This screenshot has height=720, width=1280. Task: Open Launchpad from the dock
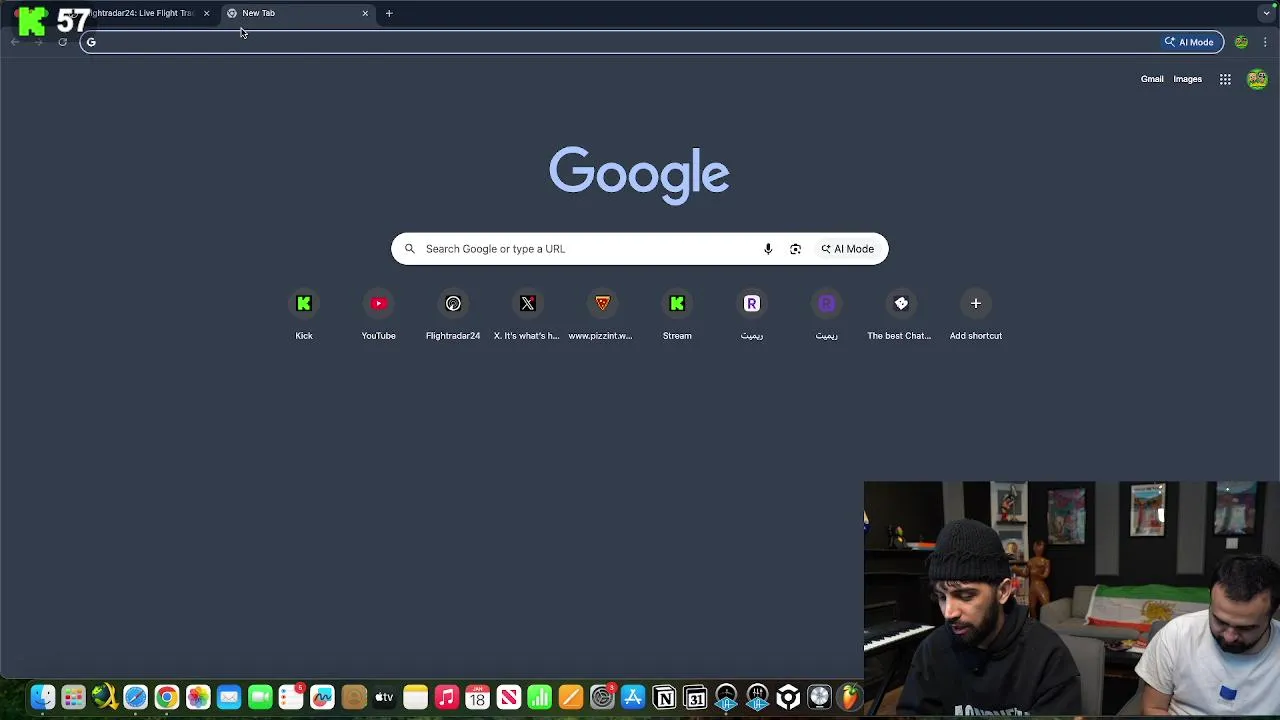tap(73, 697)
